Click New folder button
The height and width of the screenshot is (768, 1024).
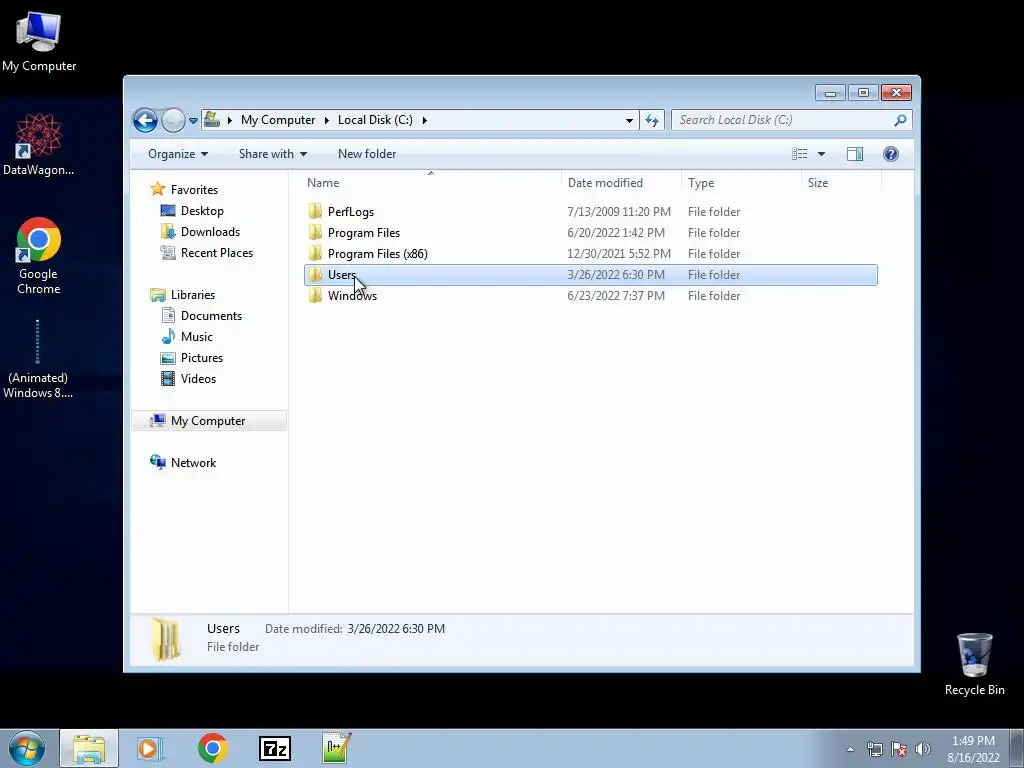[x=367, y=154]
